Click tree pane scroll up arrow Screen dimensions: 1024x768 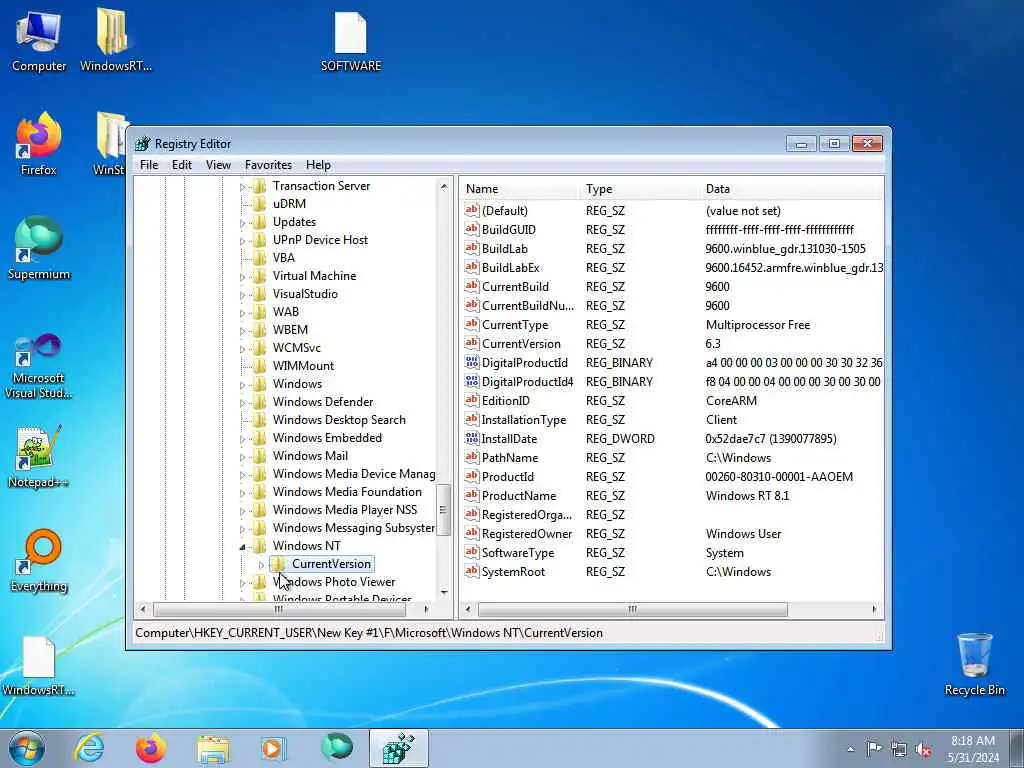point(444,186)
